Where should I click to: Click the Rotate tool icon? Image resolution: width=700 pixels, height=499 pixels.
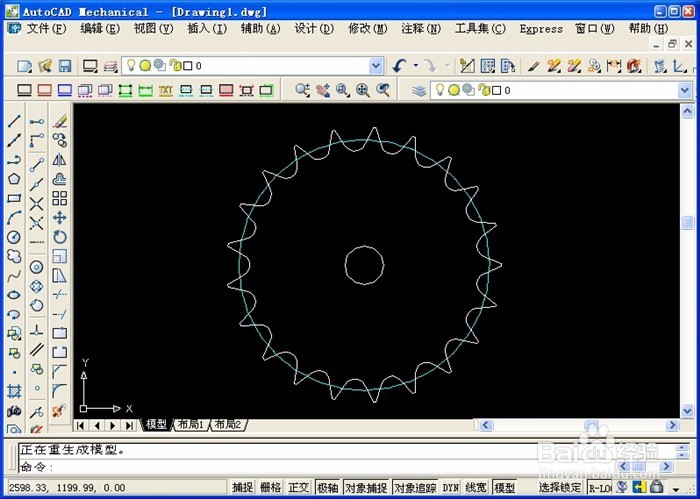click(59, 237)
